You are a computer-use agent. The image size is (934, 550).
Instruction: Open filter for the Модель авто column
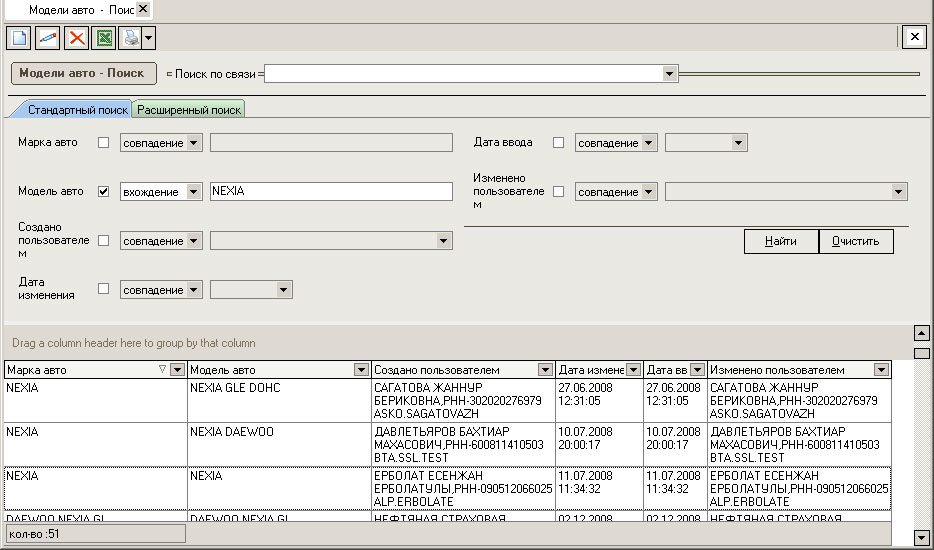(x=361, y=370)
